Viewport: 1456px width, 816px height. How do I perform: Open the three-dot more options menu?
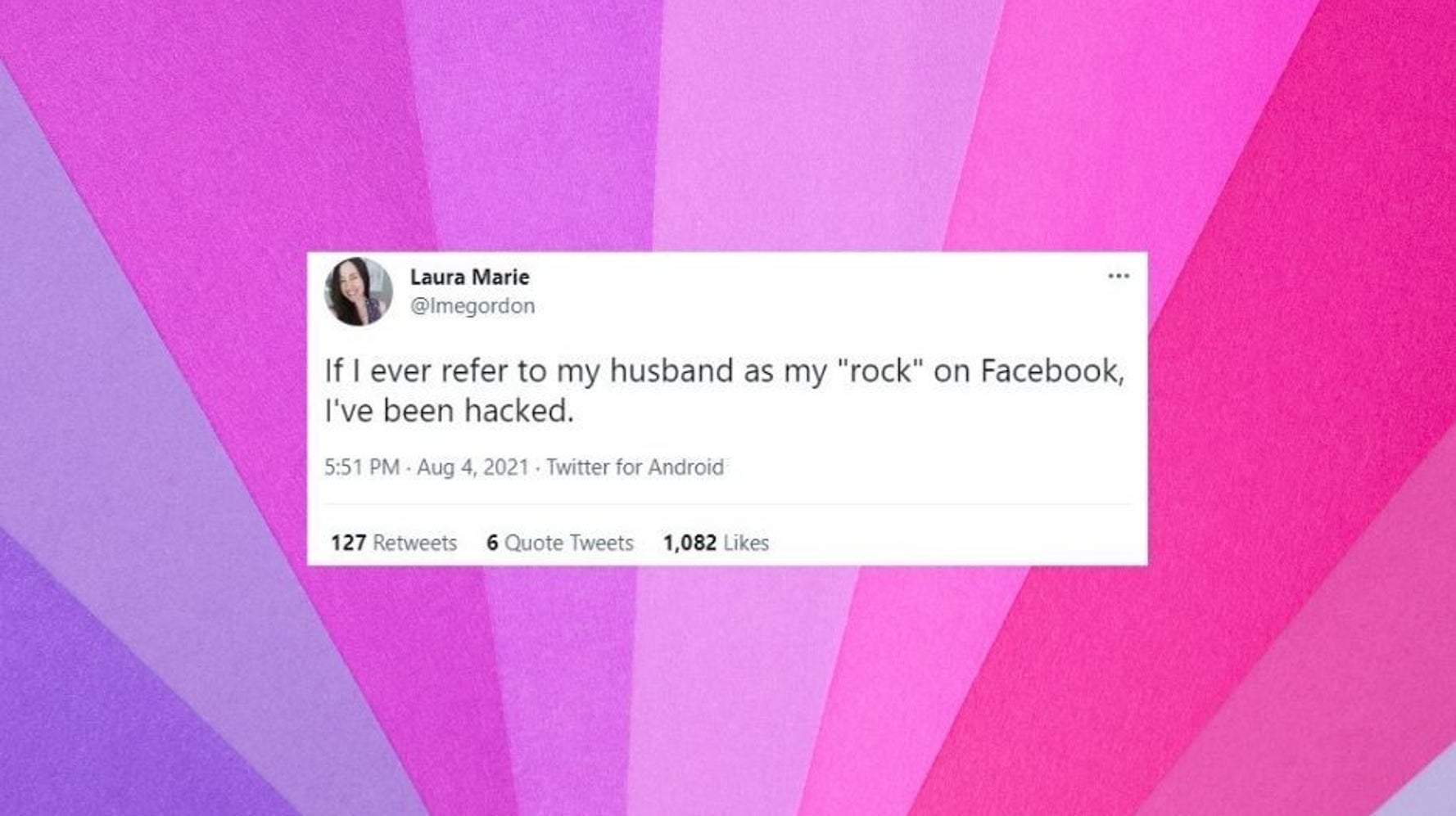click(x=1118, y=276)
